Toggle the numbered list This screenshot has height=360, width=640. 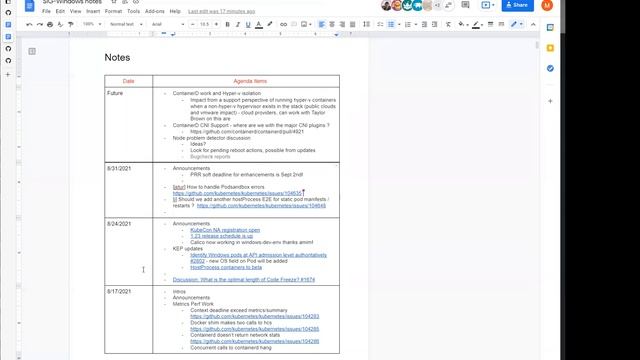tap(408, 24)
